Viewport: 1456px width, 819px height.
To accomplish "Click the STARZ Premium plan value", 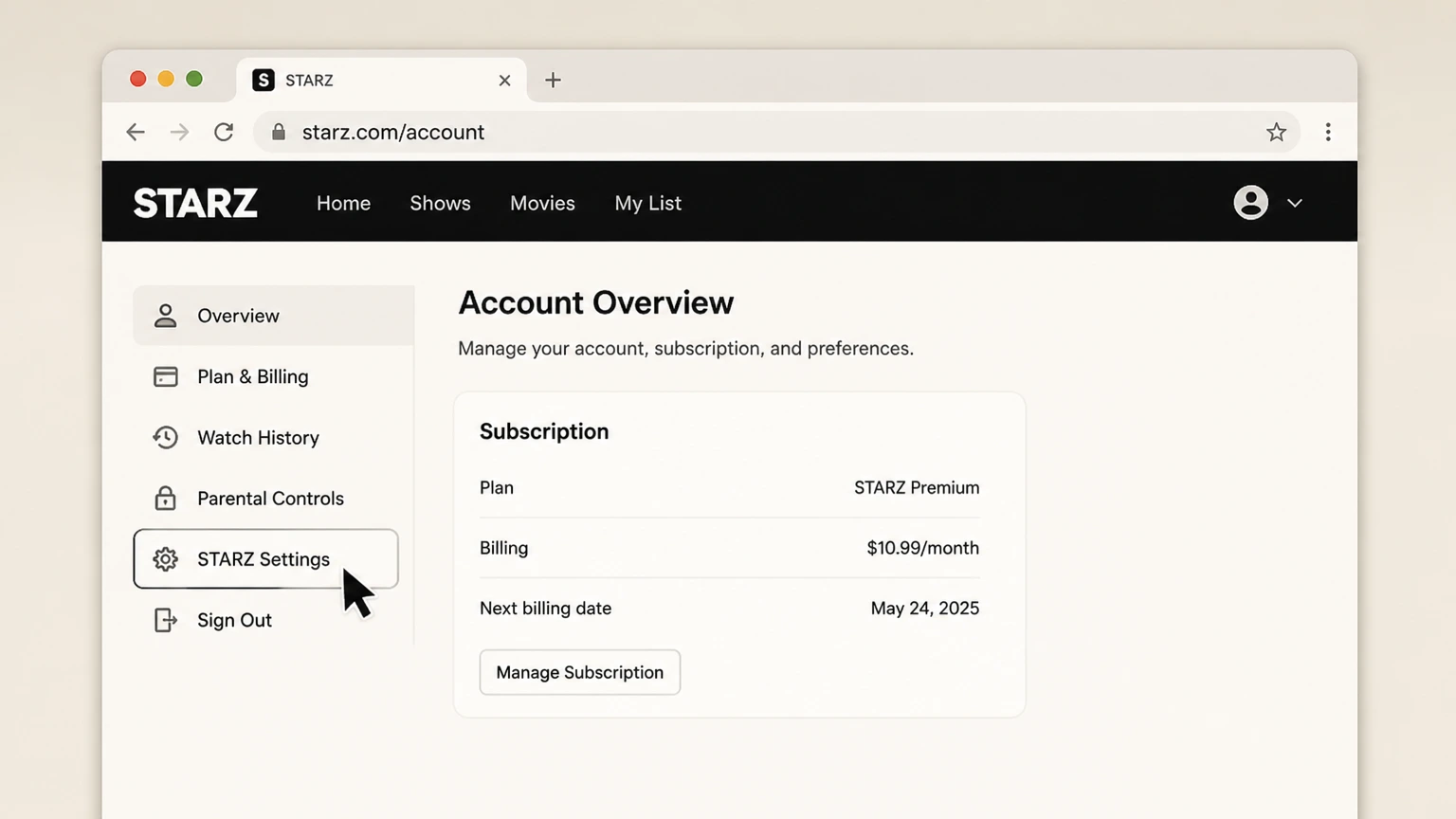I will point(917,487).
